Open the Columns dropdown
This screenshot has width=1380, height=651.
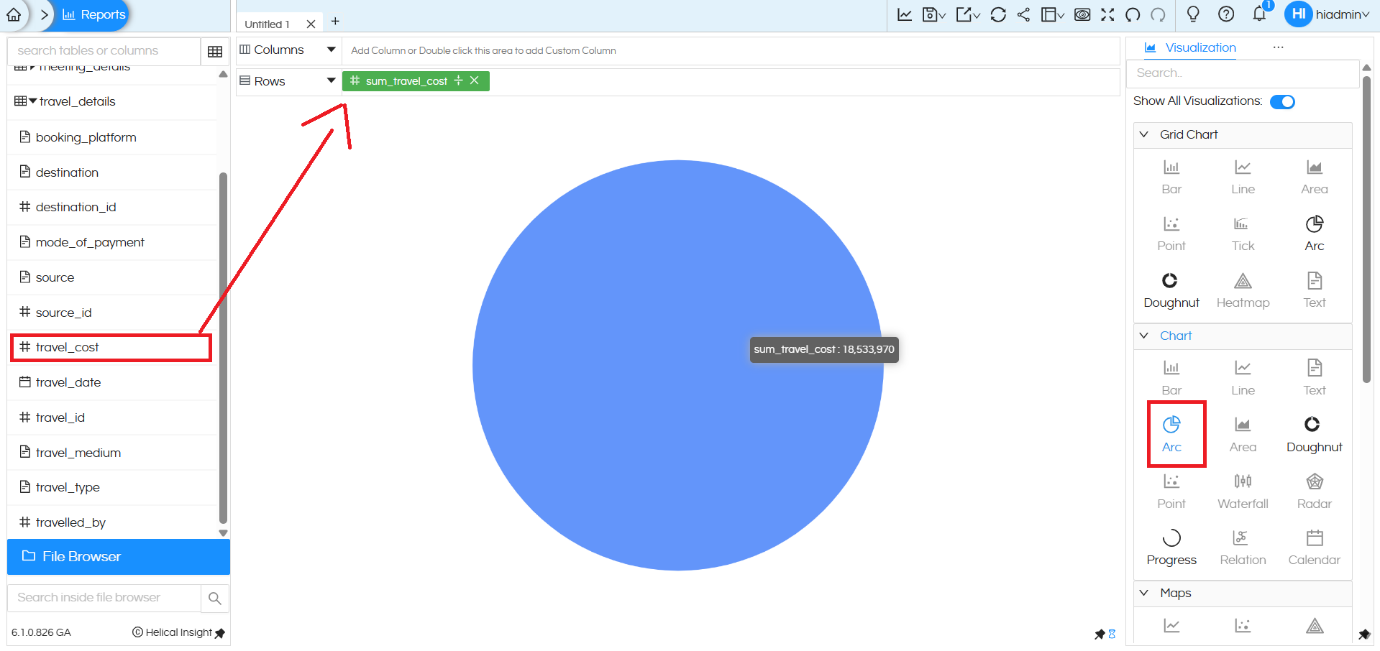coord(330,48)
